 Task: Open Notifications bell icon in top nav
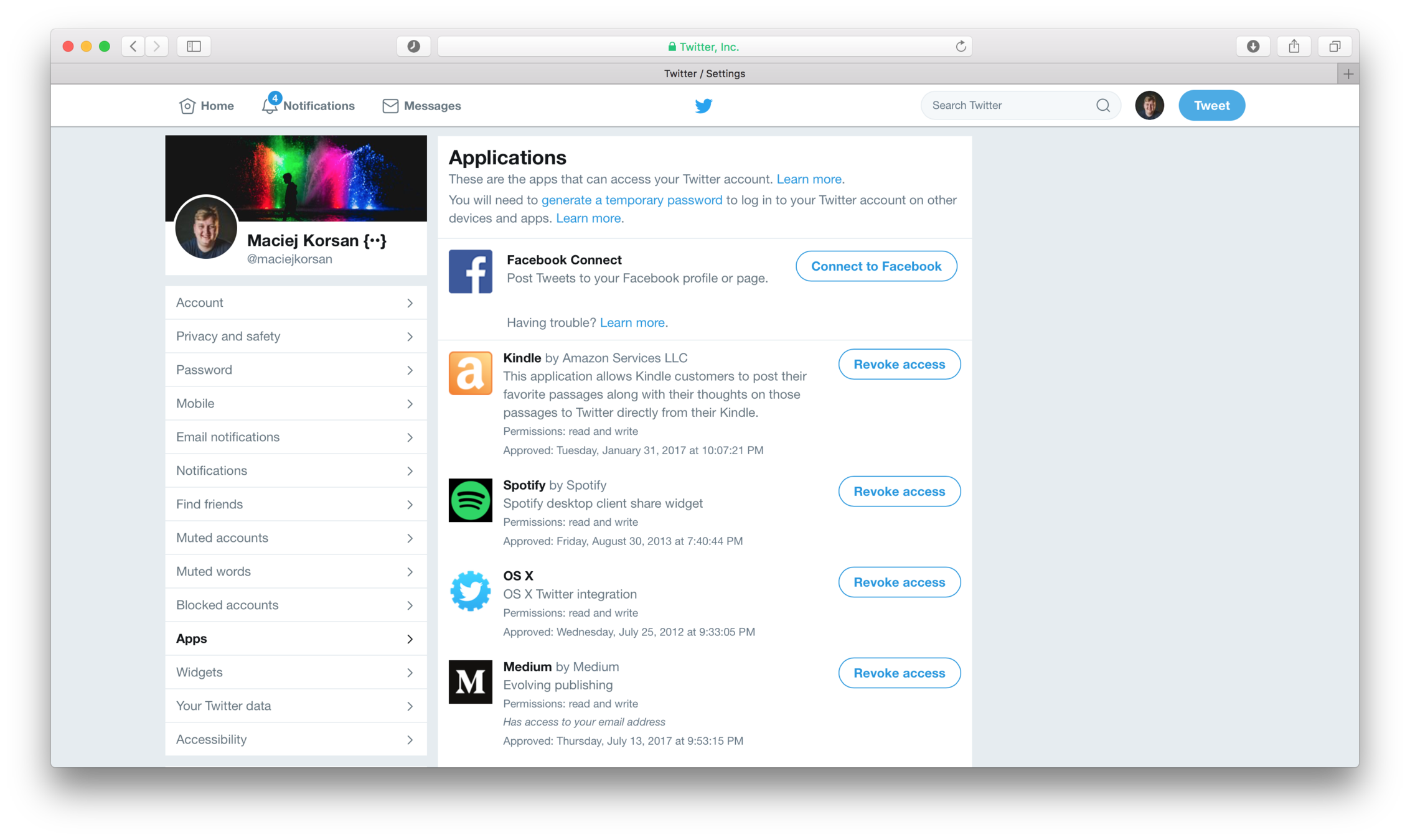click(x=270, y=106)
